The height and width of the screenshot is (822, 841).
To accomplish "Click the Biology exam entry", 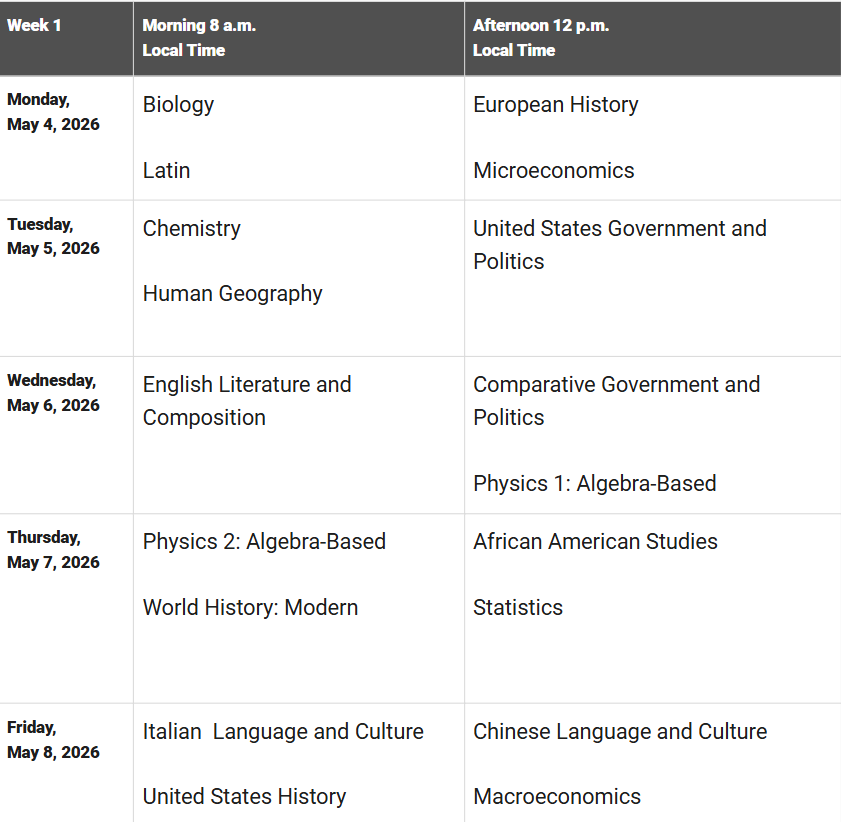I will pos(178,105).
